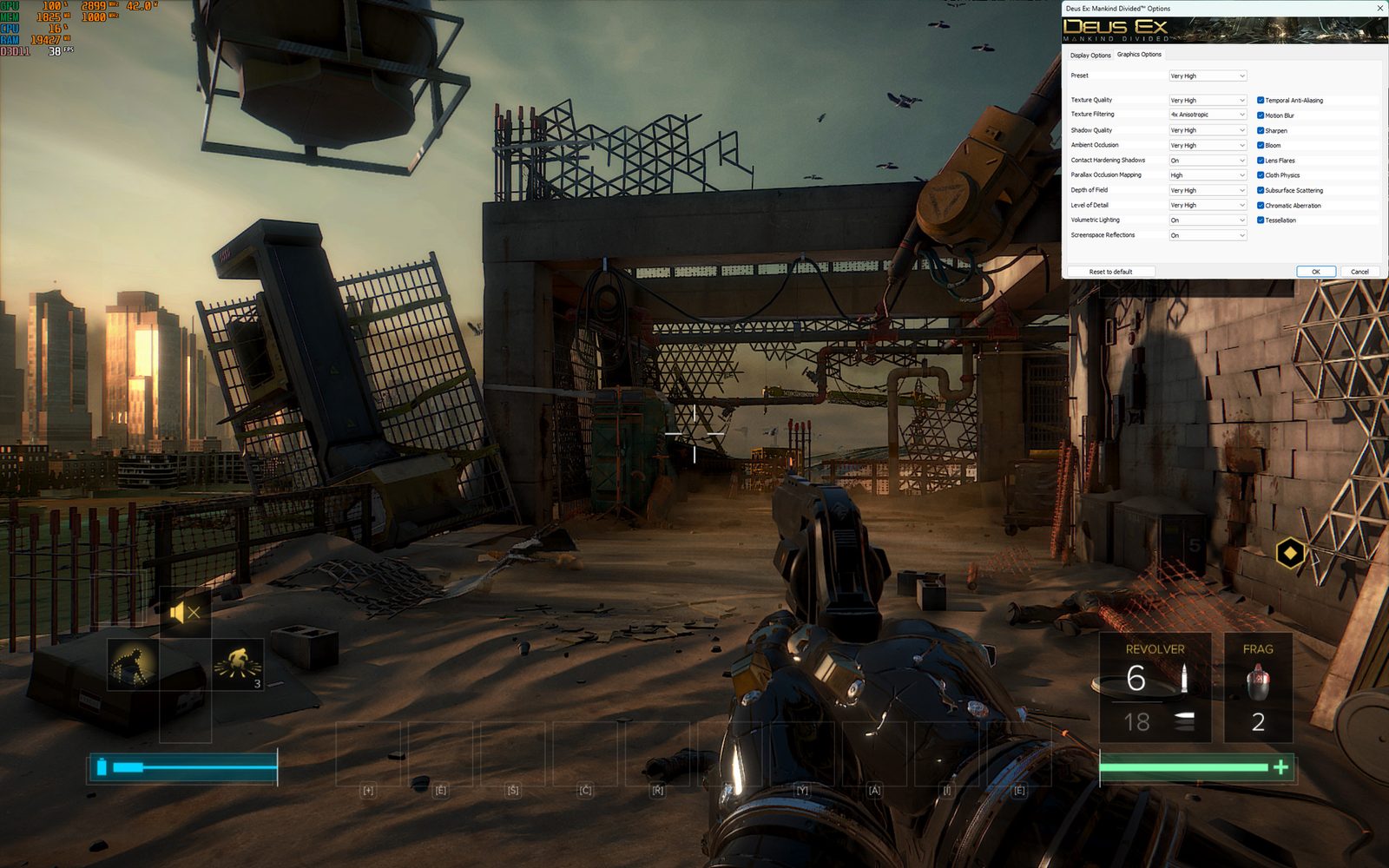
Task: Open Contact Hardening Shadows dropdown
Action: 1208,161
